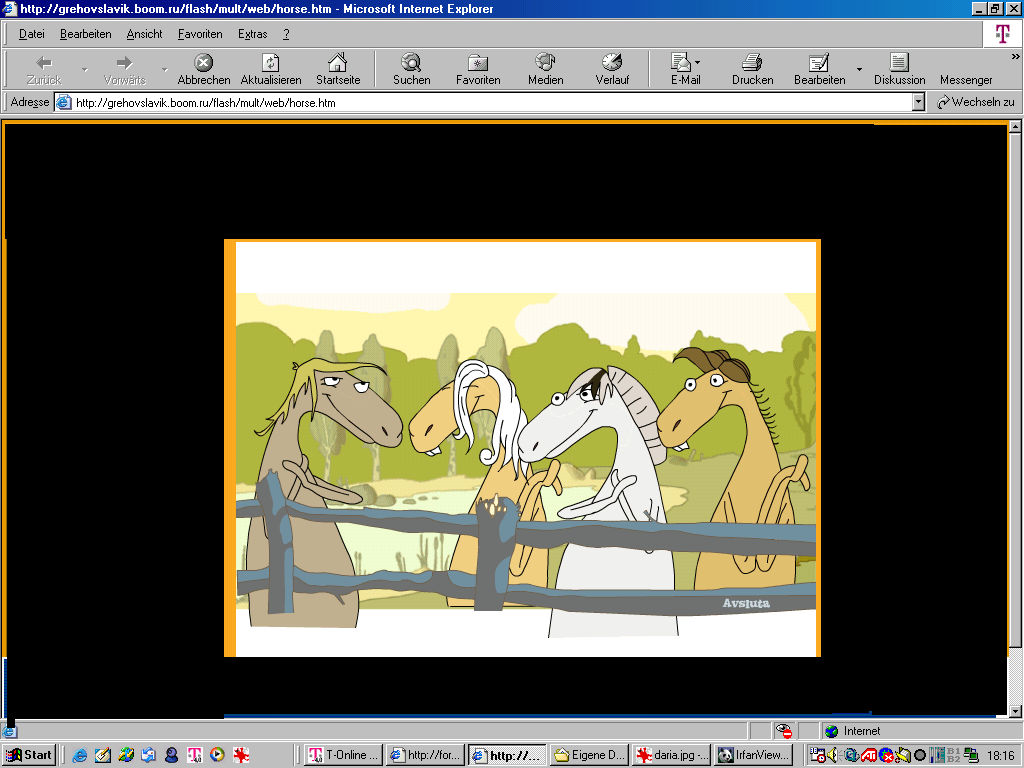Click the page icon in the address bar
1024x768 pixels.
(63, 103)
